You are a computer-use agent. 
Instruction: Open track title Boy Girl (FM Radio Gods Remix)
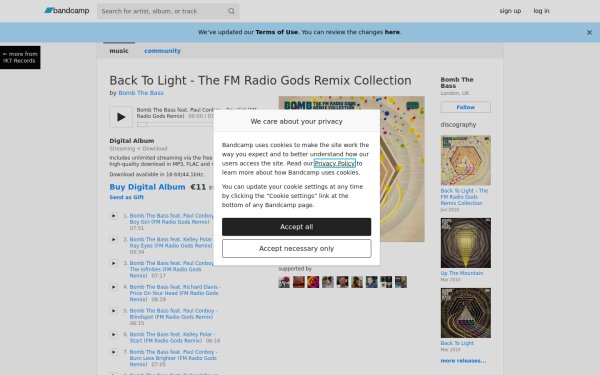point(171,218)
